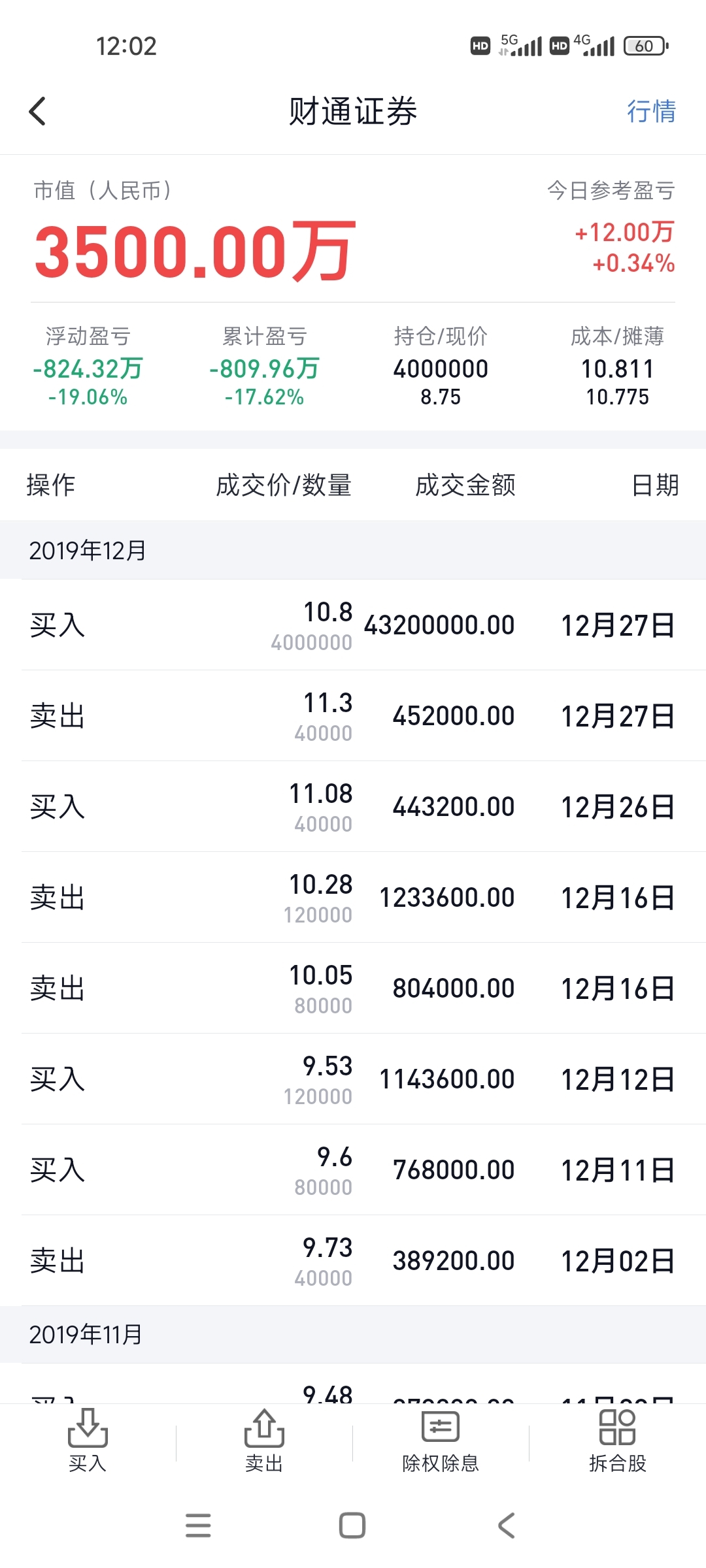
Task: Open the 452000.00 sell transaction
Action: coord(353,715)
